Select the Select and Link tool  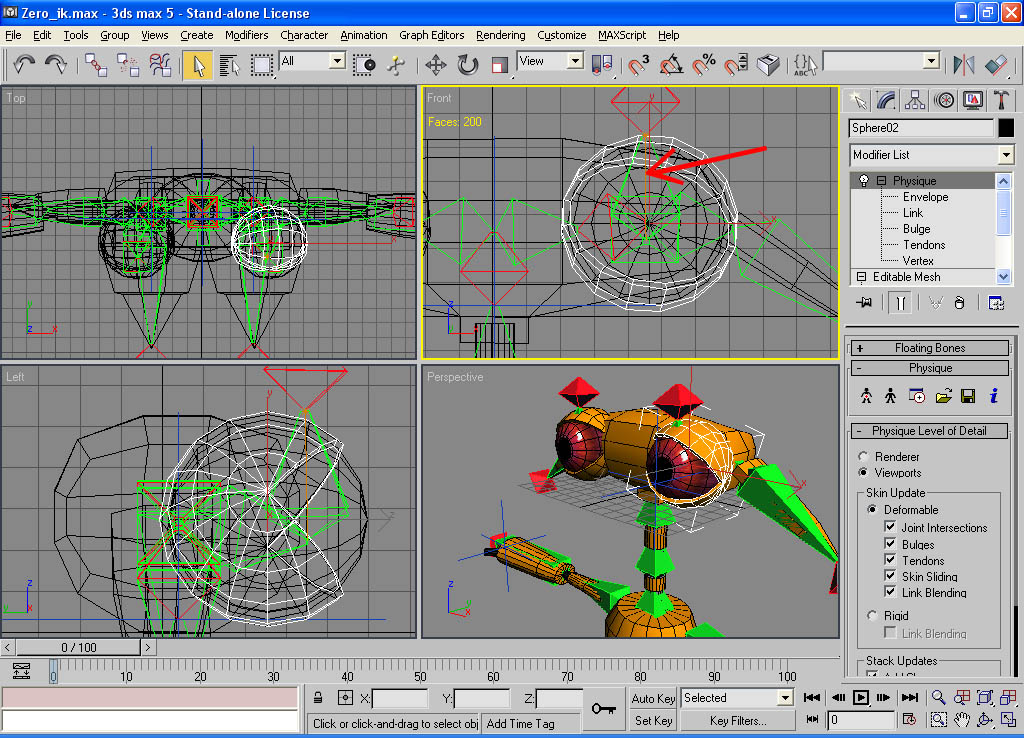(x=96, y=65)
